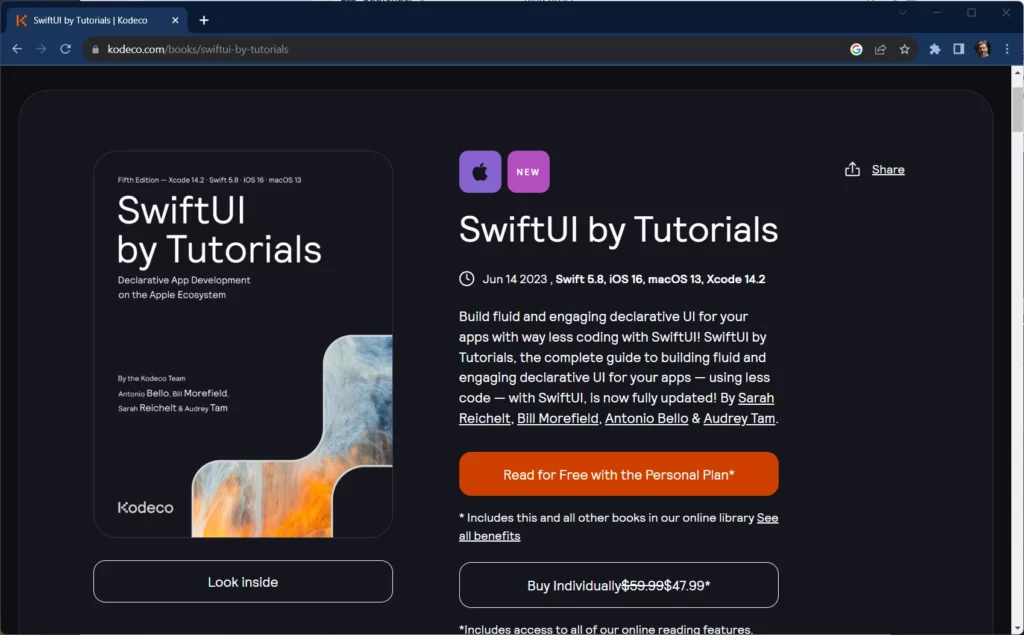Image resolution: width=1024 pixels, height=635 pixels.
Task: Click the Fifth Edition line on the cover
Action: click(x=209, y=180)
